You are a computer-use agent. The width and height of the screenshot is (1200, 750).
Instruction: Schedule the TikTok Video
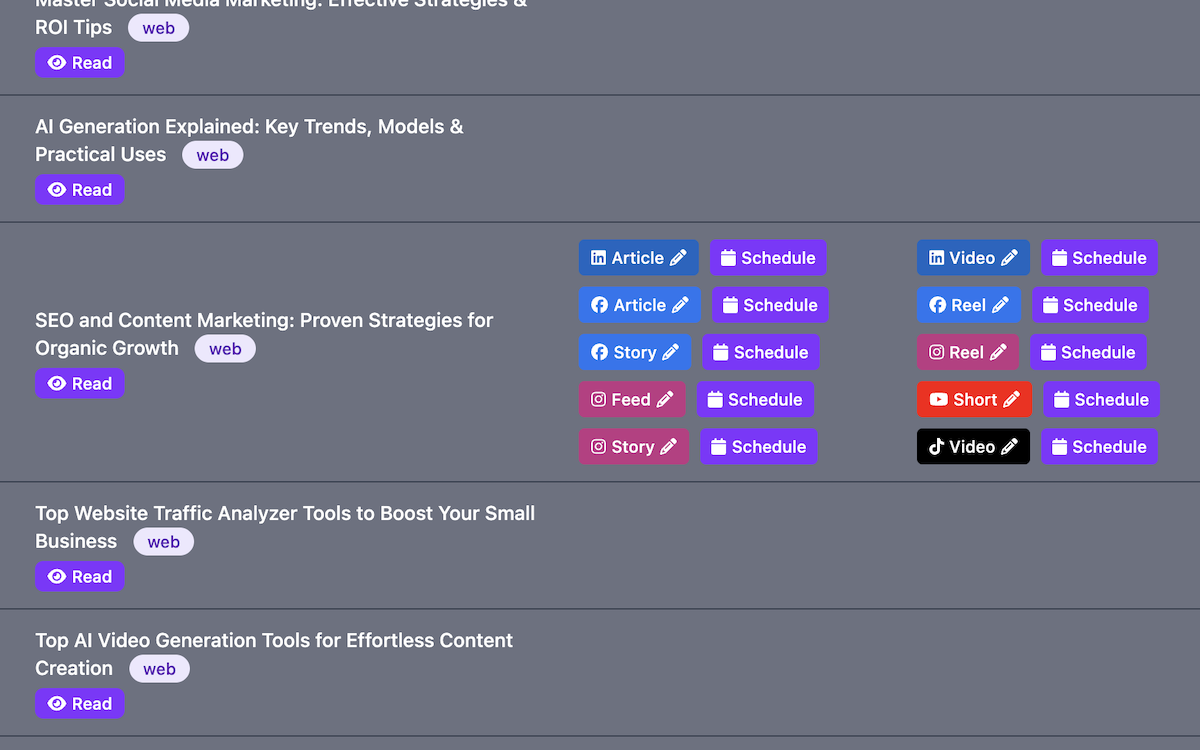pyautogui.click(x=1099, y=447)
